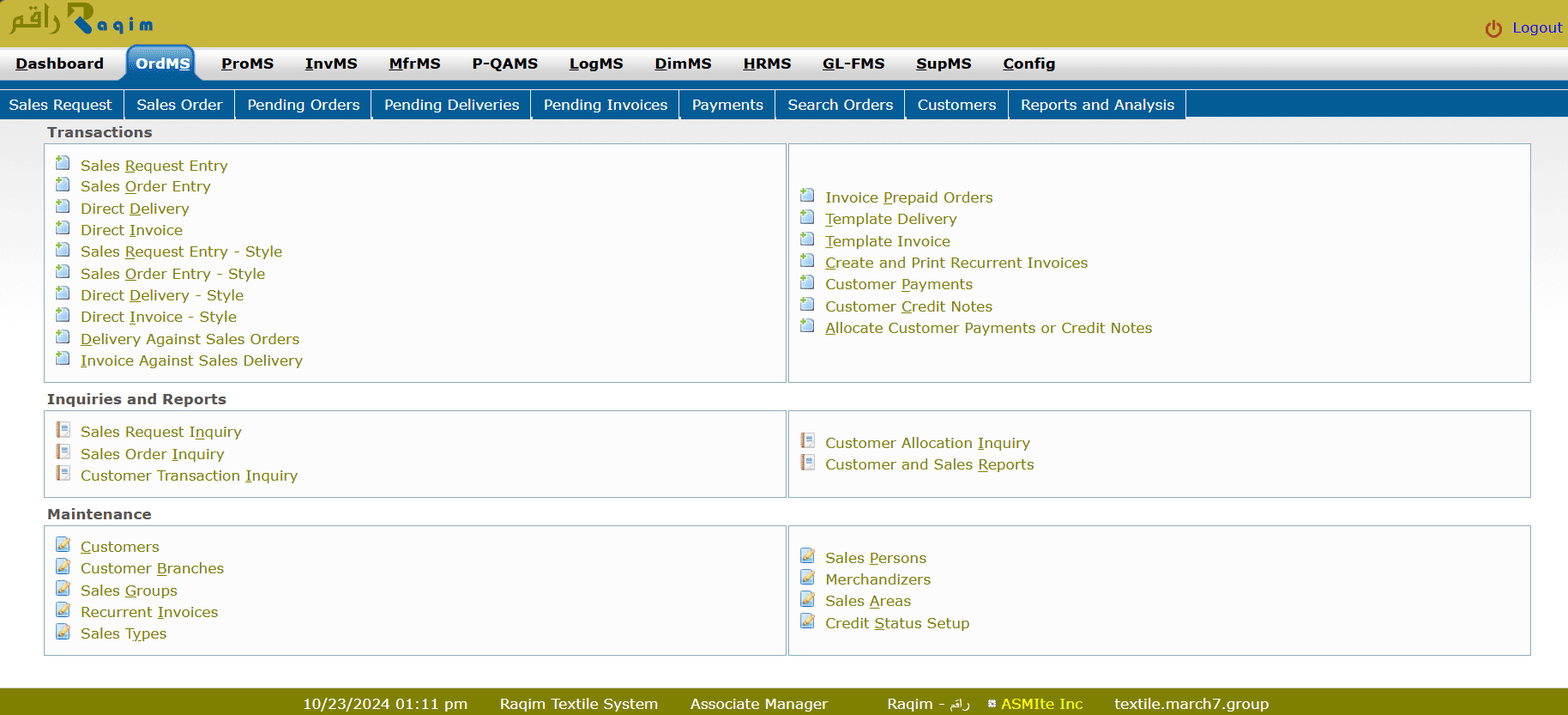Viewport: 1568px width, 715px height.
Task: Click the Raqim logo in header
Action: point(81,20)
